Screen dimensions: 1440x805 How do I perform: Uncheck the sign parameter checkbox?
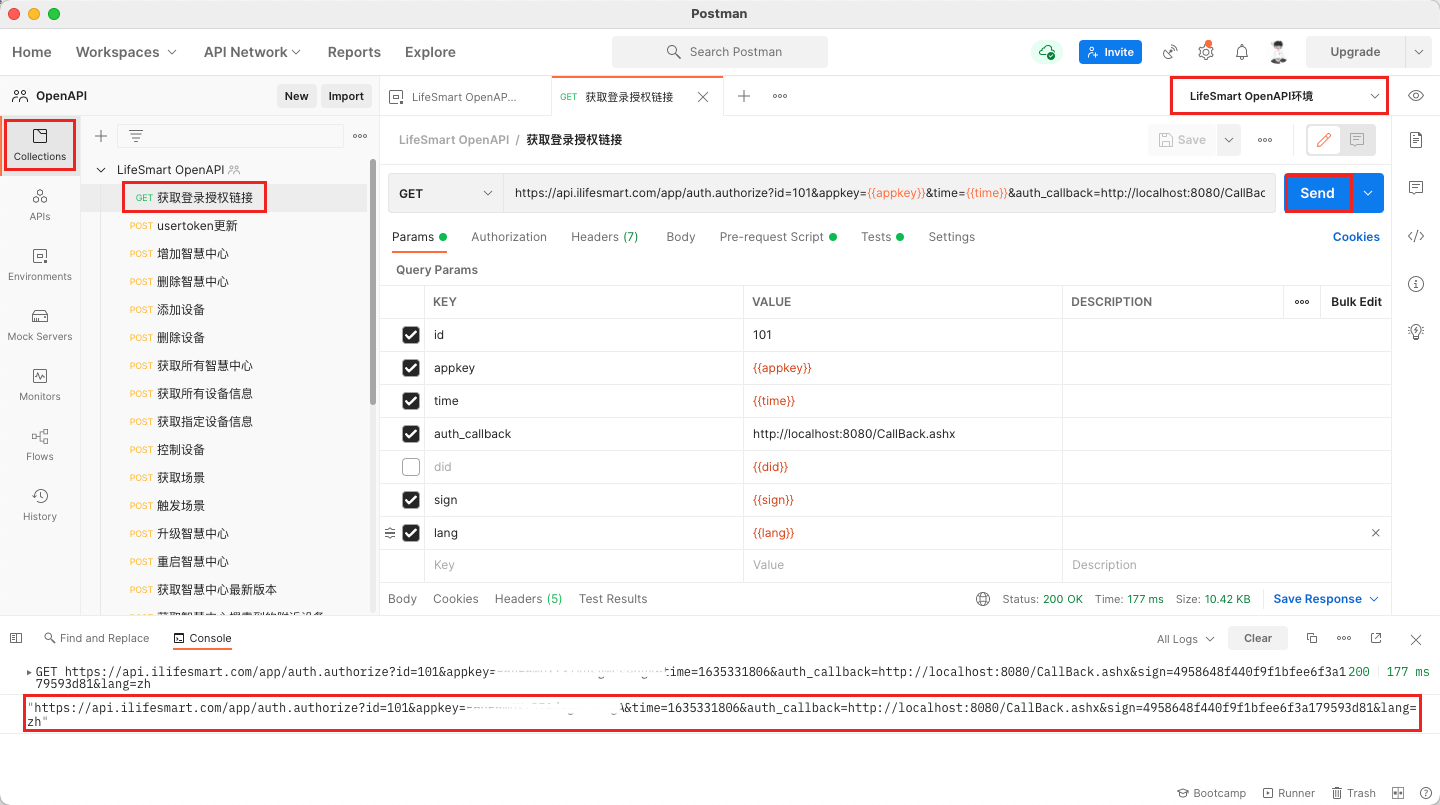point(411,500)
